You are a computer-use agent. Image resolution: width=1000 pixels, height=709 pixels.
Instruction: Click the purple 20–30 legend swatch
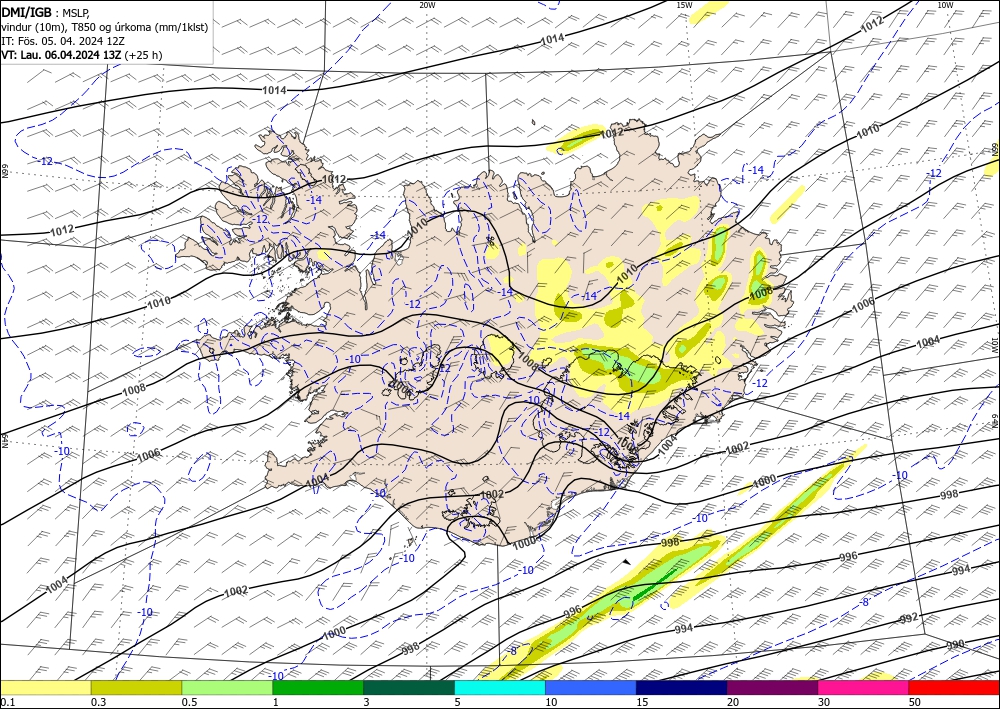(x=772, y=688)
